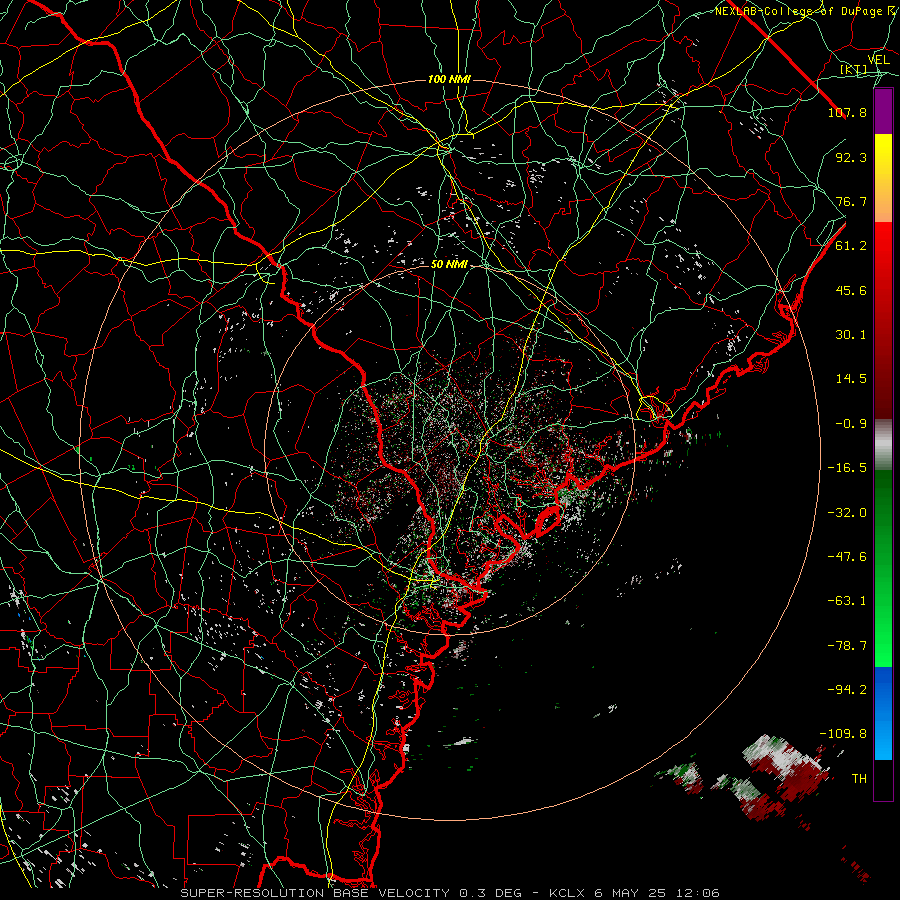The height and width of the screenshot is (900, 900).
Task: Click the -63.1 legend value
Action: [x=847, y=601]
